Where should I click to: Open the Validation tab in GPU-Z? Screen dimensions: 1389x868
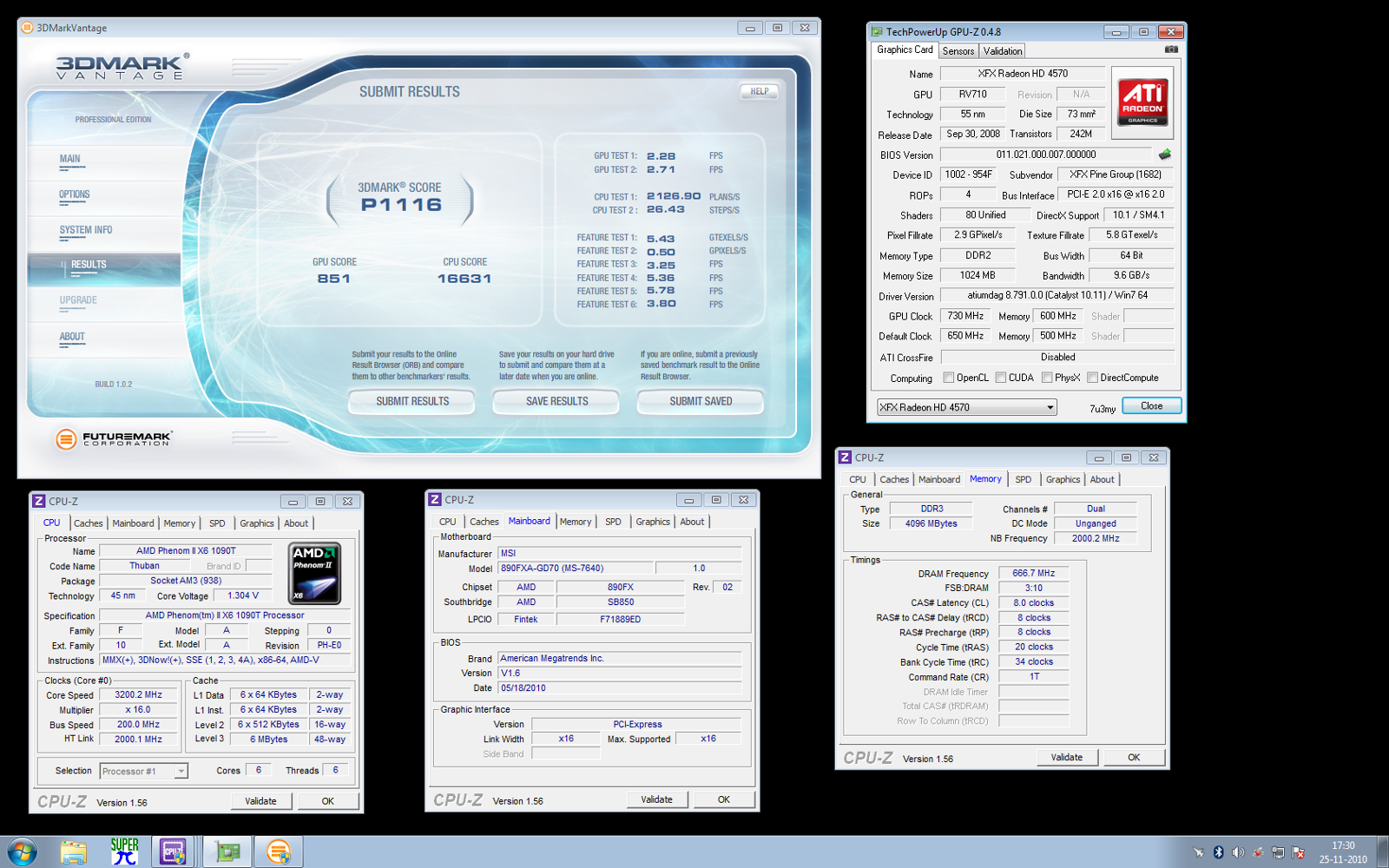tap(1003, 51)
